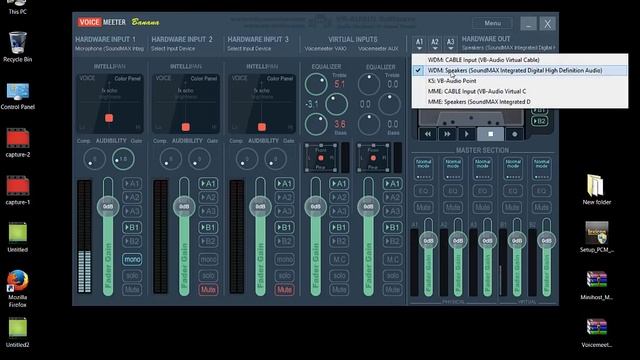
Task: Click the Voicemeeter AUX surround panner
Action: (373, 158)
